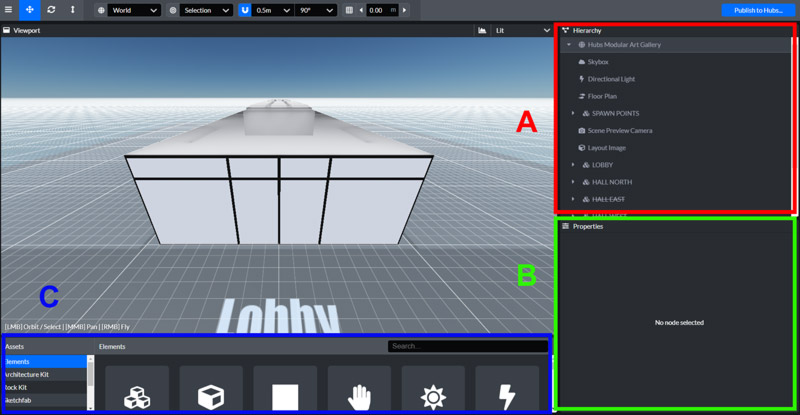This screenshot has height=415, width=800.
Task: Select Hubs Modular Art Gallery in hierarchy
Action: (x=624, y=45)
